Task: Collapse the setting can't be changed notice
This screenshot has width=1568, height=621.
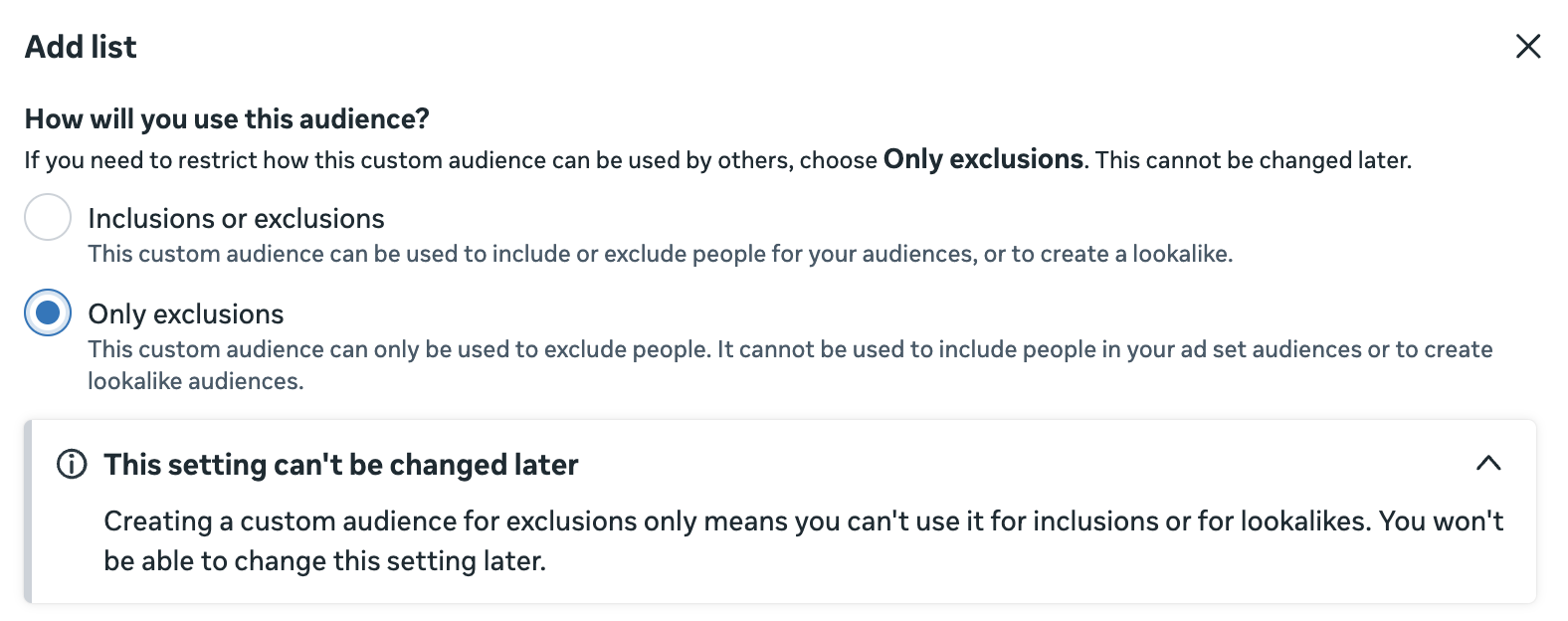Action: click(x=1487, y=463)
